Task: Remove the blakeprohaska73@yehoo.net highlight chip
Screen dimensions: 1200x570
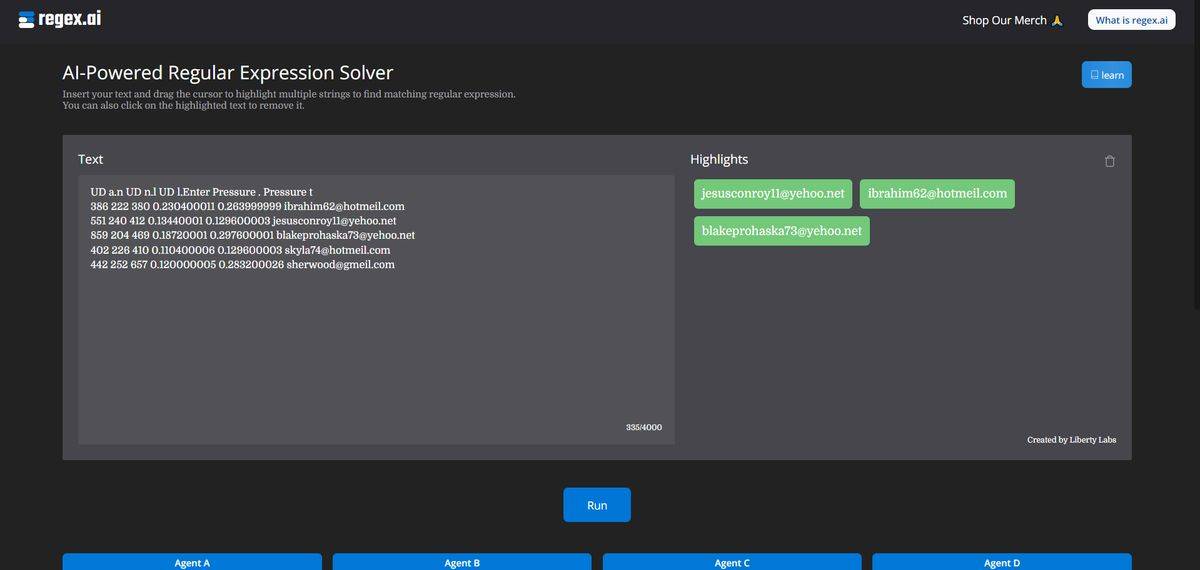Action: (781, 231)
